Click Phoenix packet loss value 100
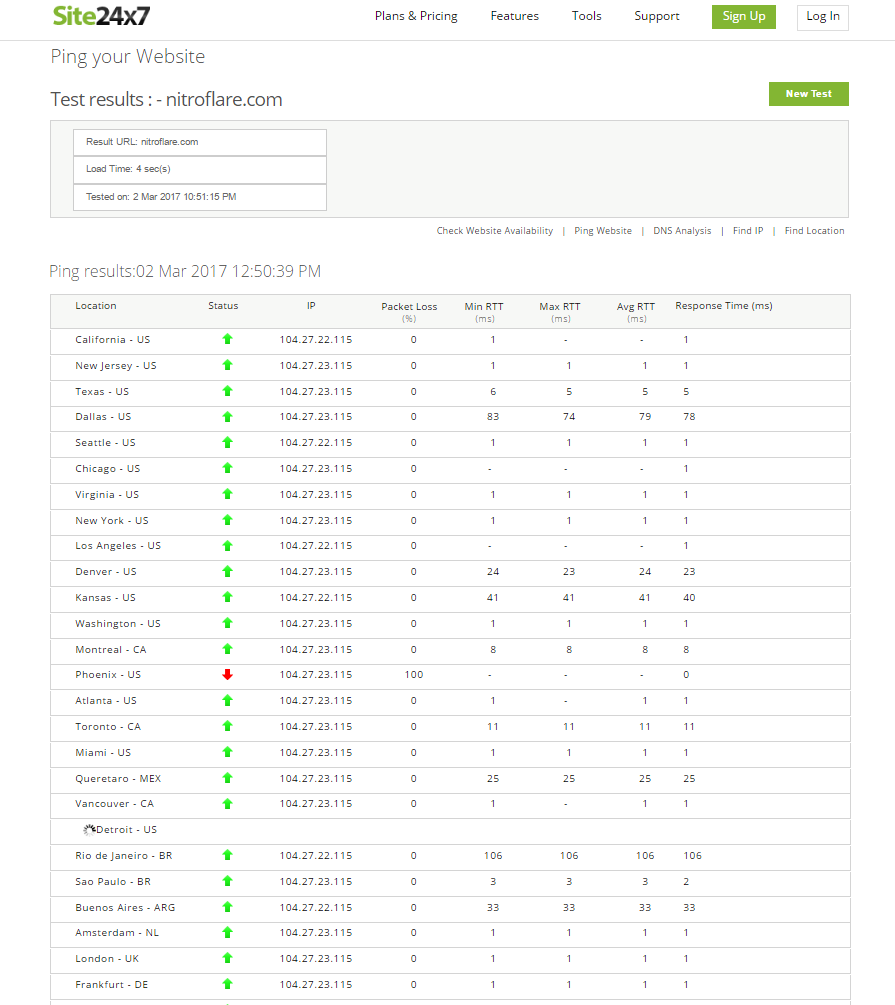The height and width of the screenshot is (1005, 895). click(414, 674)
